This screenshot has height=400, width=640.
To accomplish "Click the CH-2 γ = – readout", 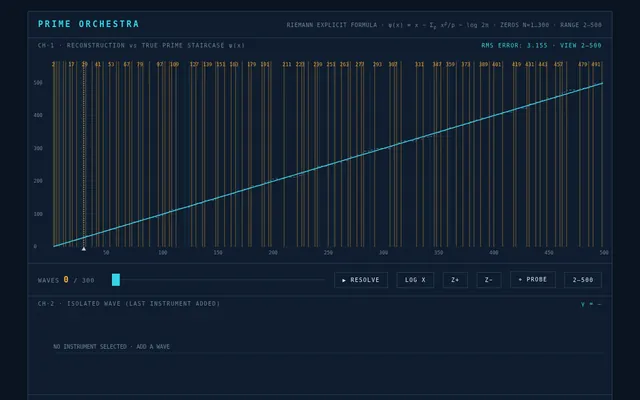I will coord(591,304).
